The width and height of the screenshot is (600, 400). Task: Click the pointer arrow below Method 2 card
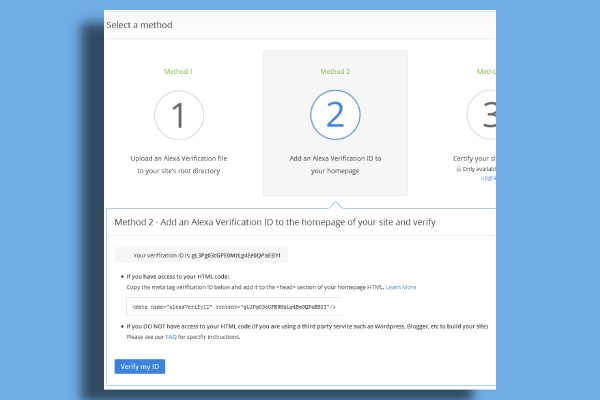[x=335, y=202]
